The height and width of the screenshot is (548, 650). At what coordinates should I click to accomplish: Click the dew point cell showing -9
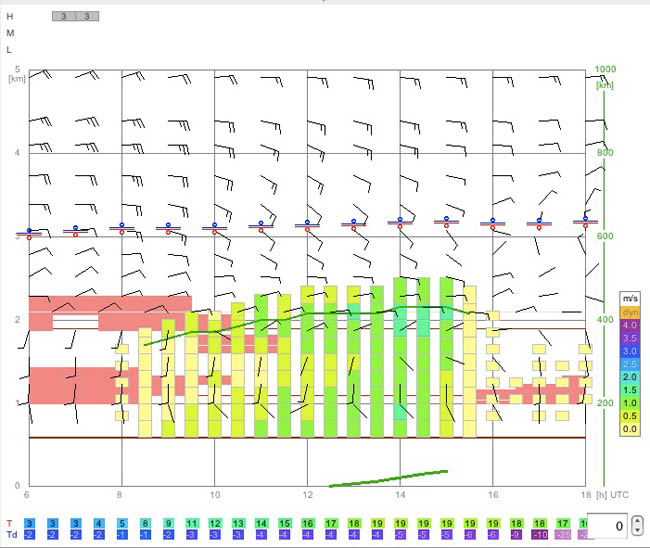coord(517,535)
